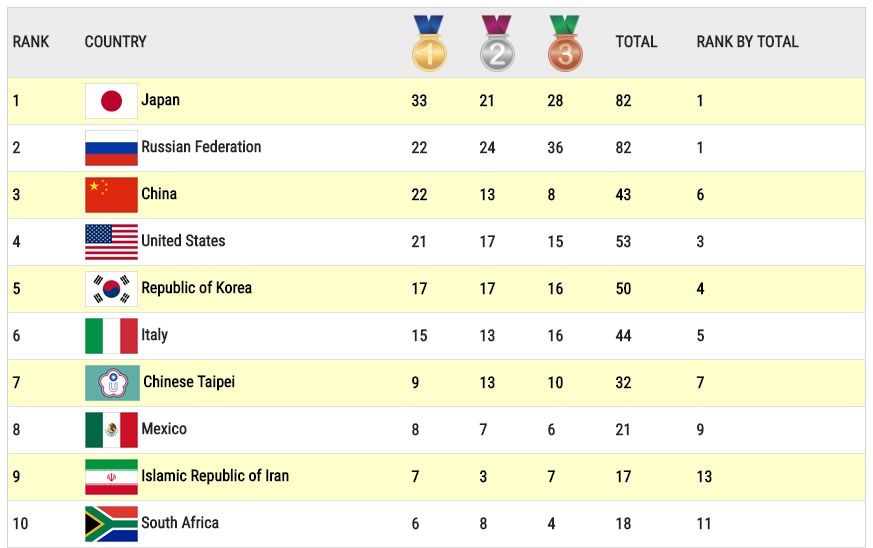Sort by the TOTAL column header

click(636, 42)
